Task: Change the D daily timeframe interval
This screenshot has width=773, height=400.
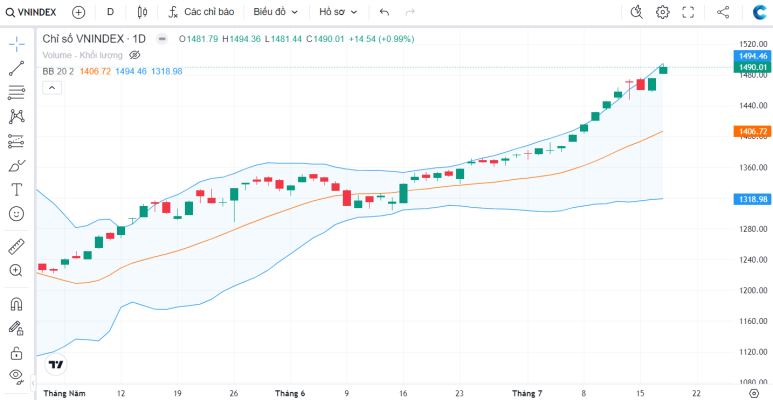Action: (x=110, y=12)
